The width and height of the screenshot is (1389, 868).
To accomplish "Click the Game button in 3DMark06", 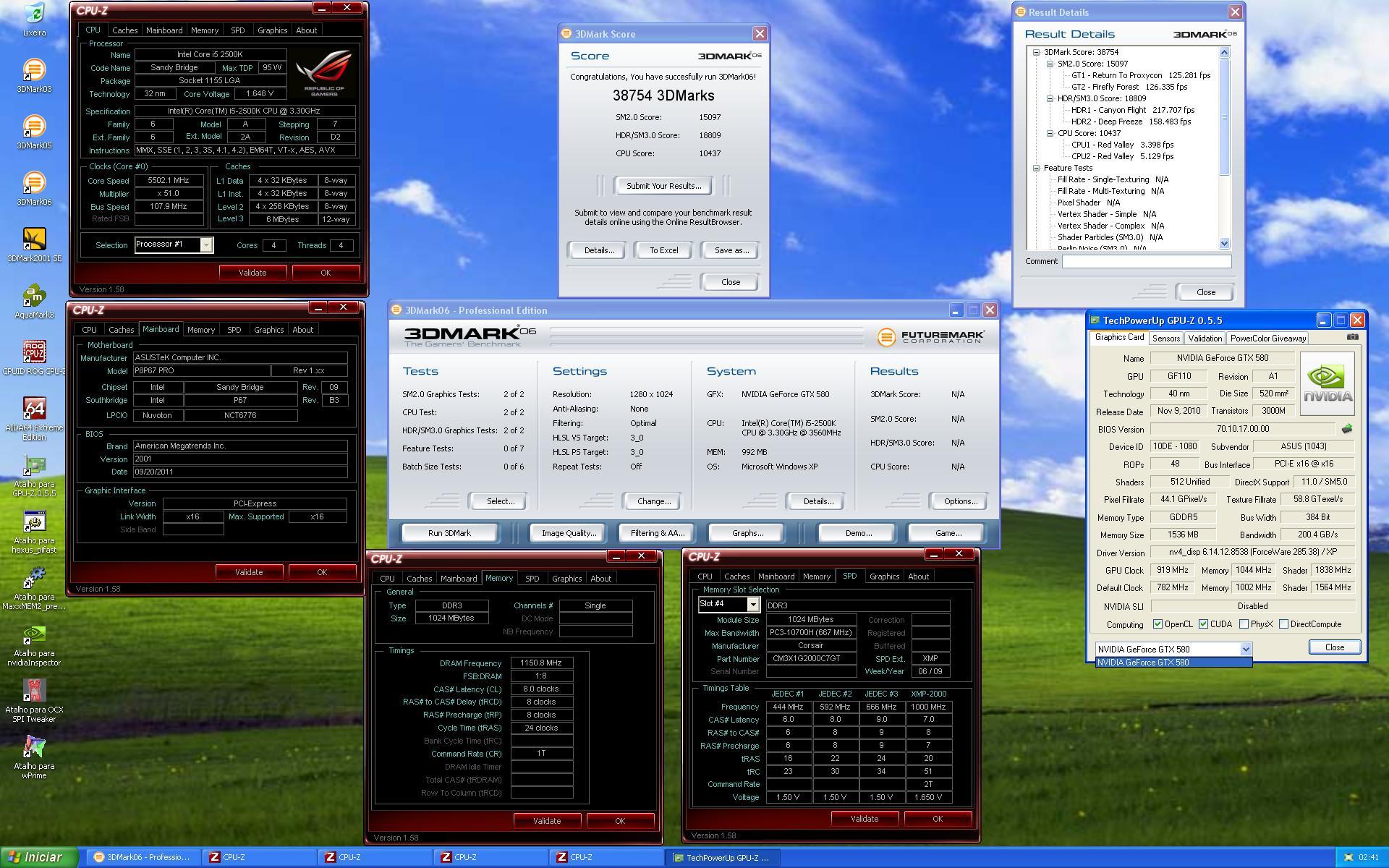I will pyautogui.click(x=948, y=533).
